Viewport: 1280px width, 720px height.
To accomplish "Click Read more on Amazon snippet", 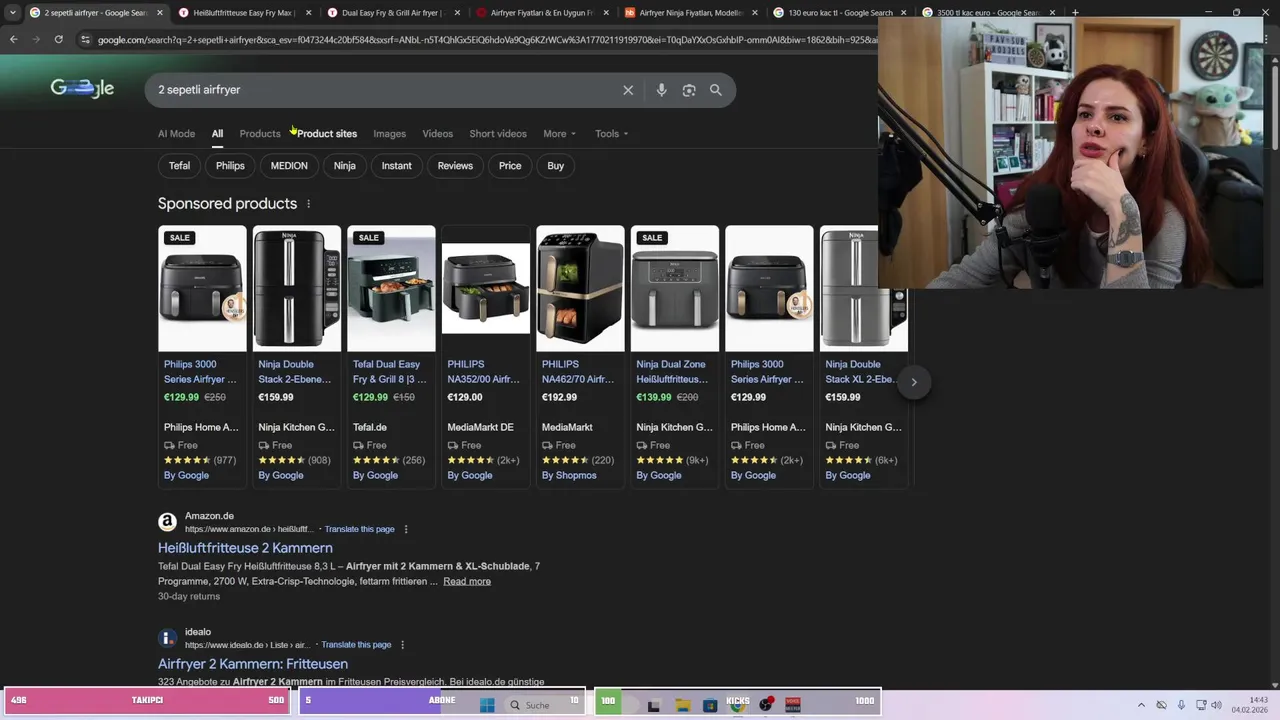I will point(467,582).
